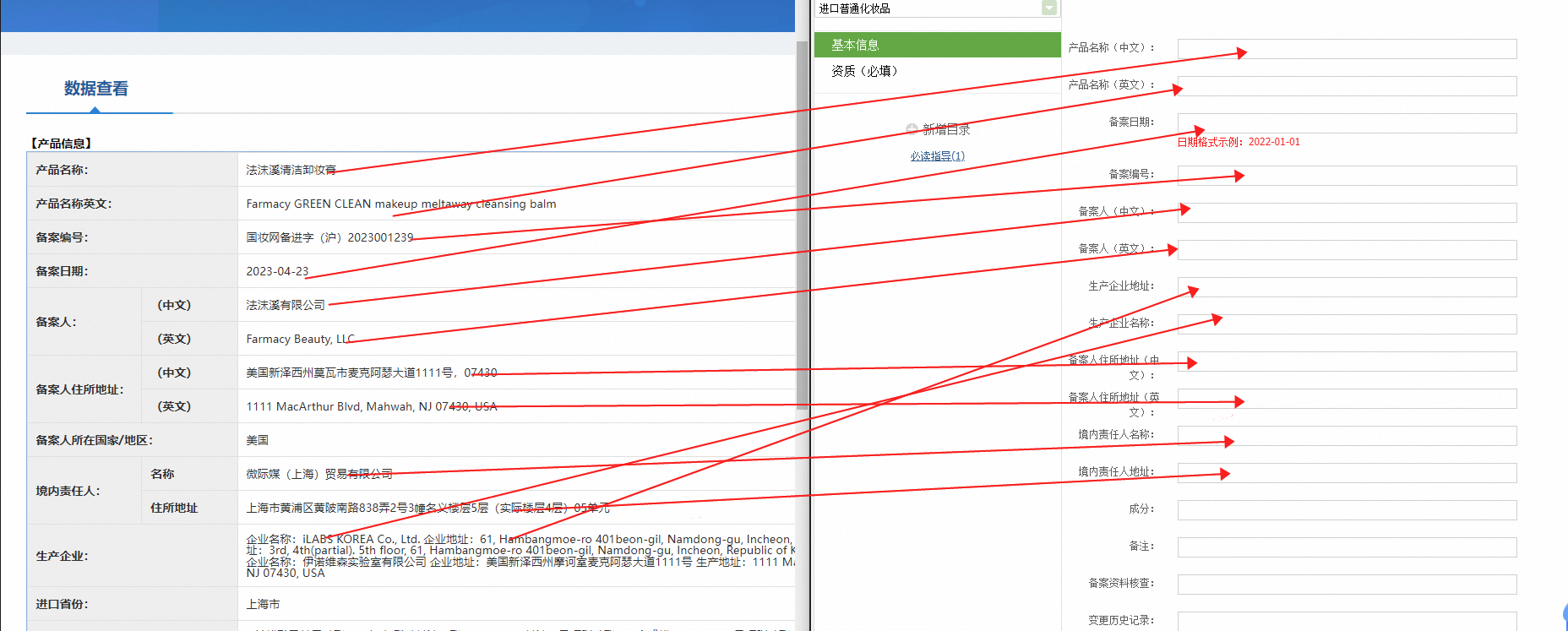Select the 数据查看 tab
This screenshot has width=1568, height=631.
pyautogui.click(x=96, y=89)
